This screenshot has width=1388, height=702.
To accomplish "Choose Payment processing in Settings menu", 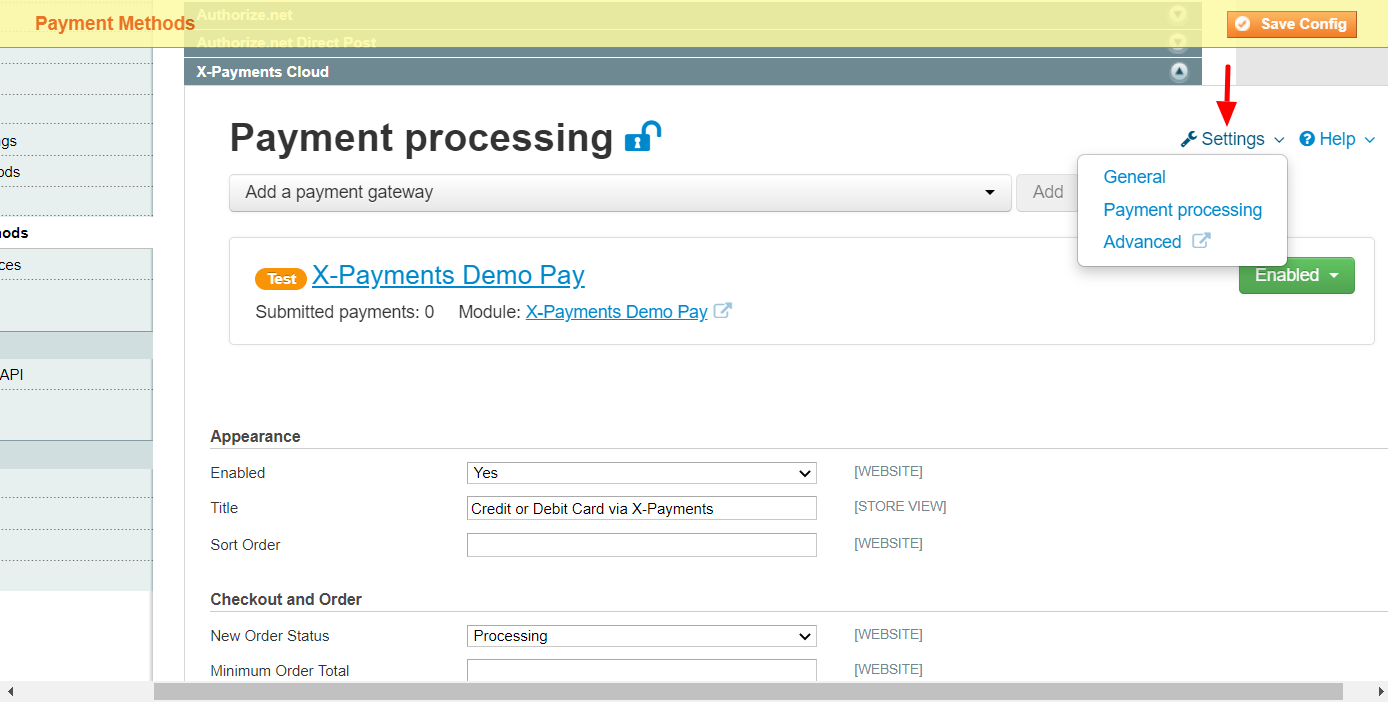I will pos(1182,210).
